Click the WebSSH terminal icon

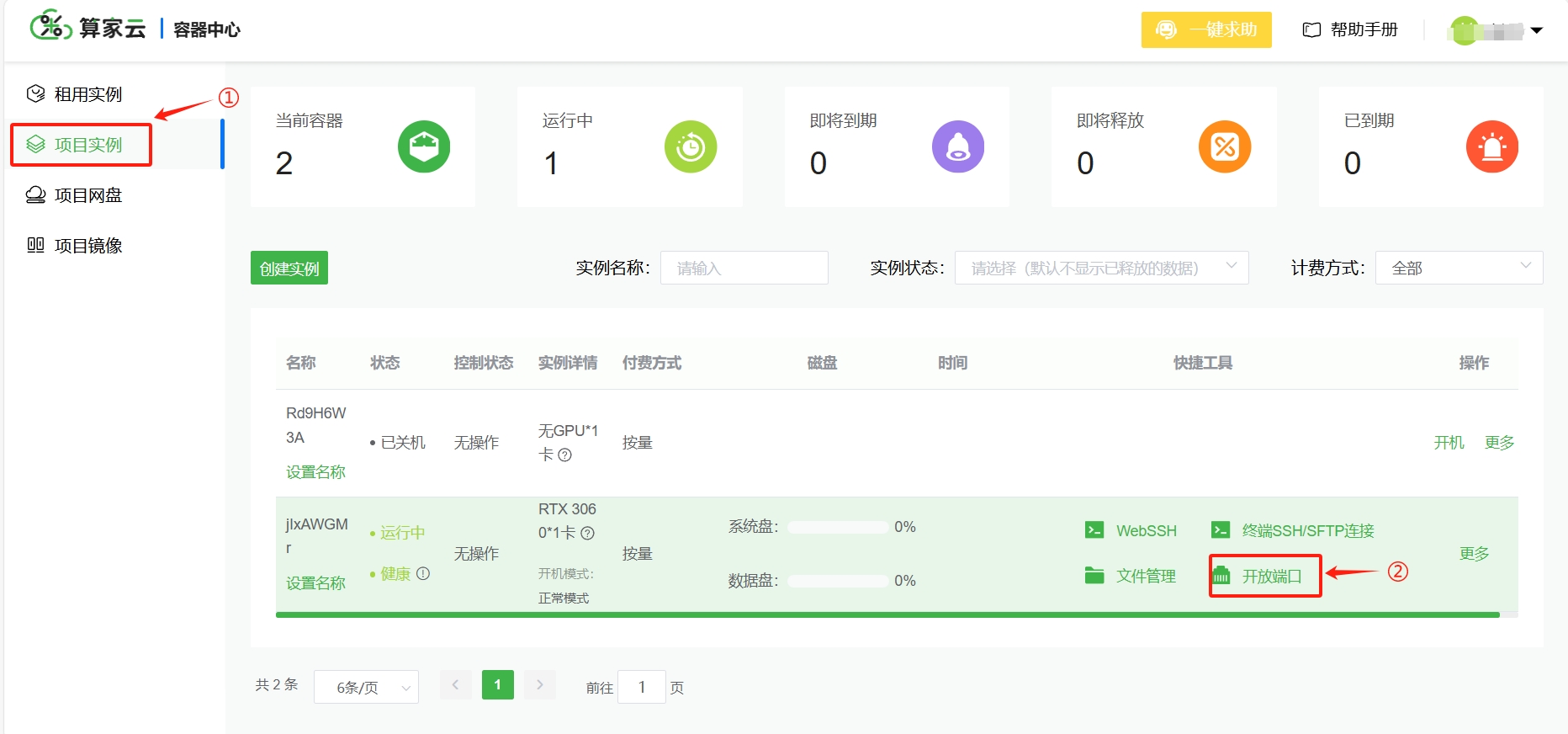pyautogui.click(x=1094, y=529)
